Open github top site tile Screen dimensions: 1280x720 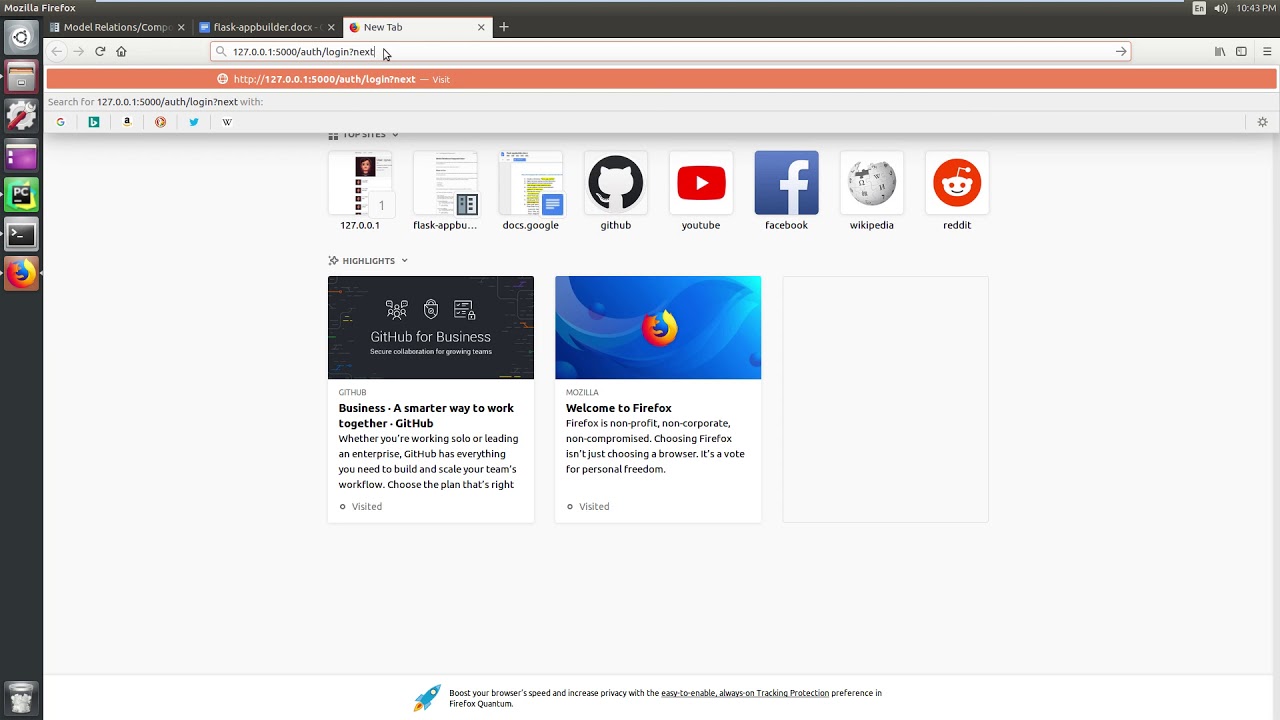point(615,191)
